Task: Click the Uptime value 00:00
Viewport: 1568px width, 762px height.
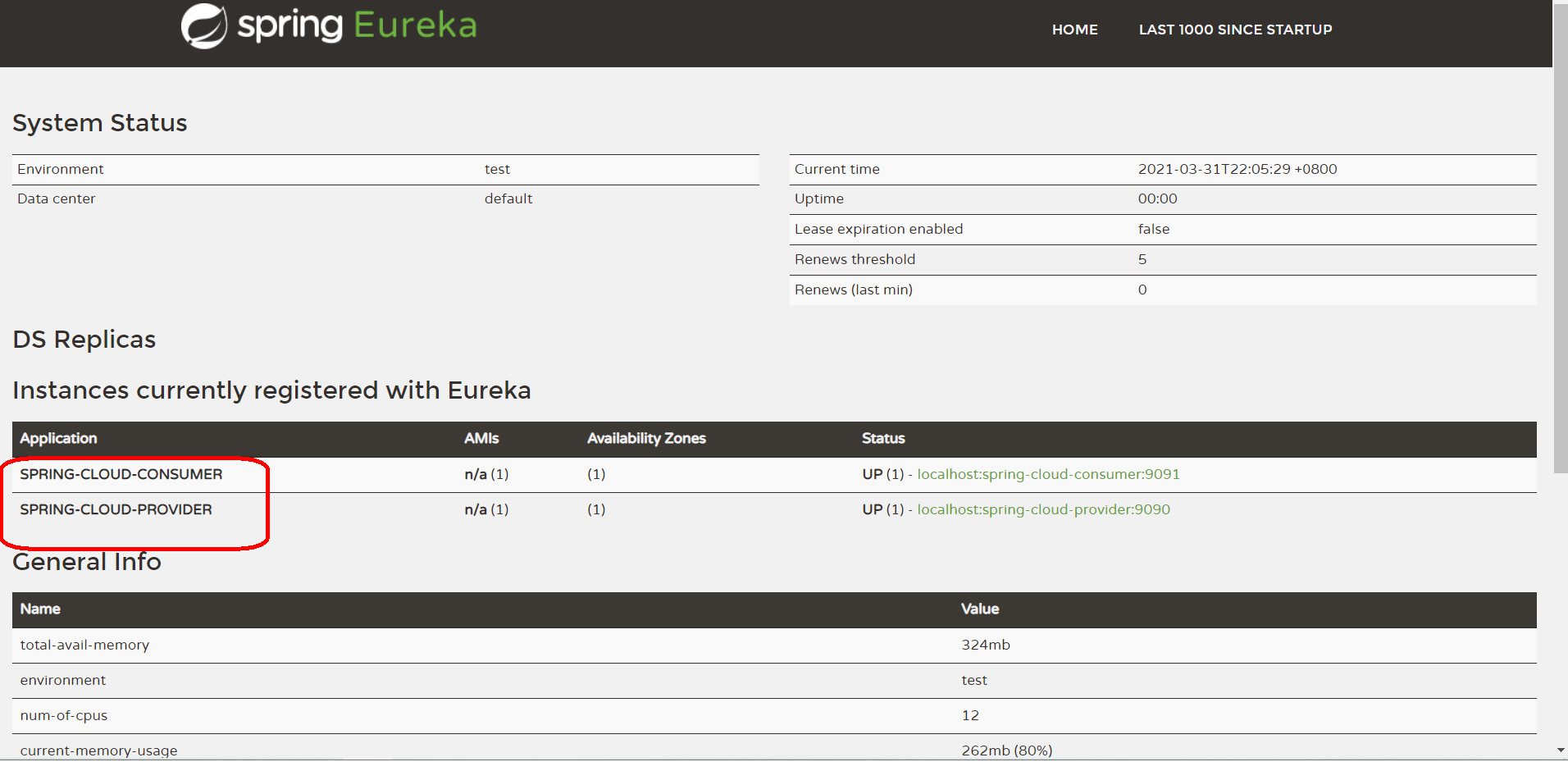Action: click(1157, 198)
